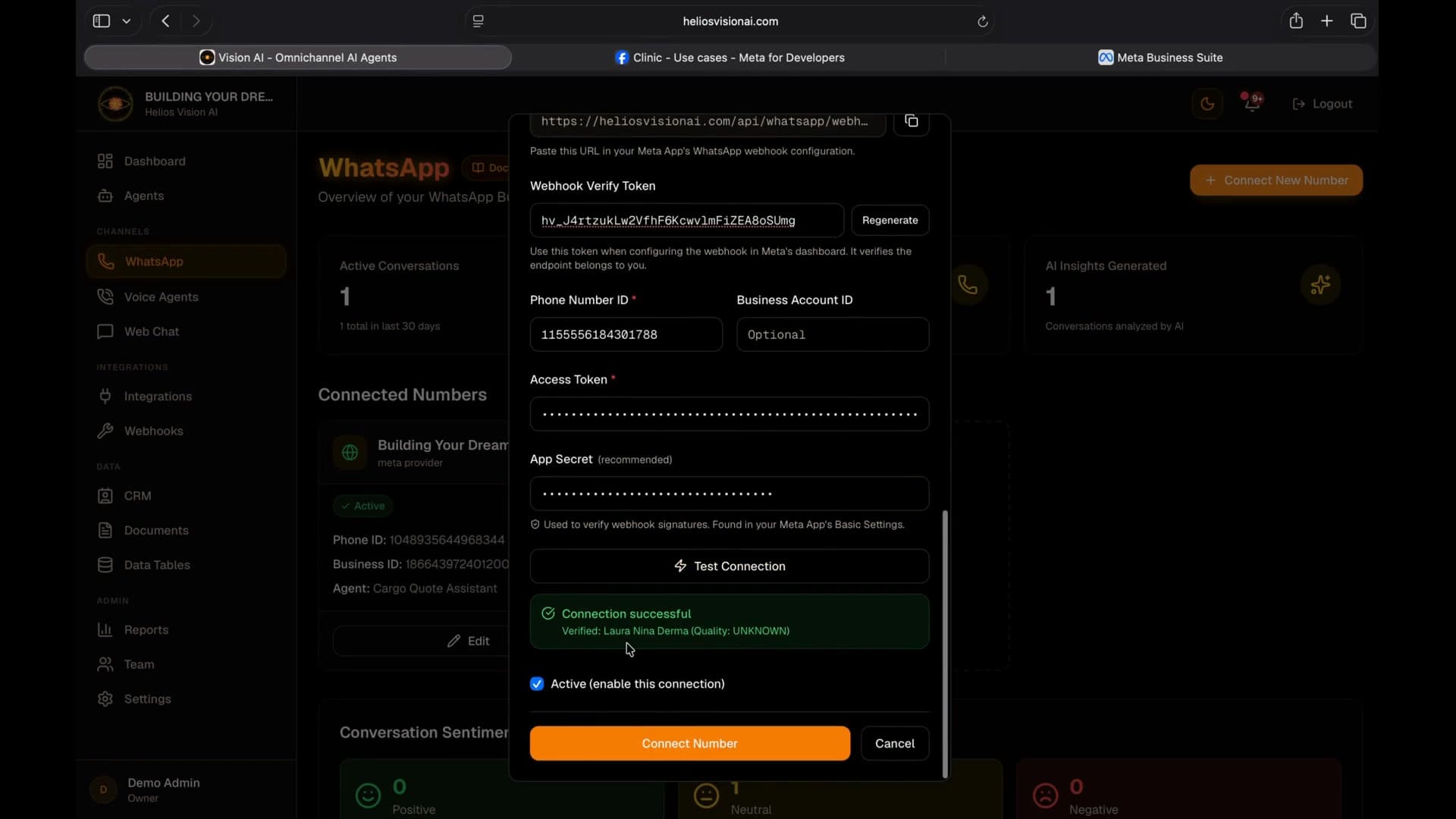1456x819 pixels.
Task: Go back in Safari
Action: pyautogui.click(x=165, y=21)
